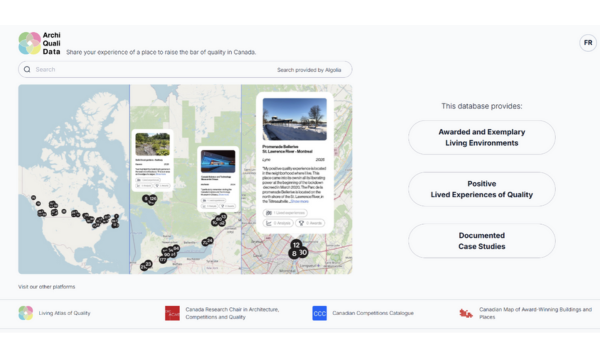
Task: Click the red Canada Research Chair icon
Action: (x=172, y=313)
